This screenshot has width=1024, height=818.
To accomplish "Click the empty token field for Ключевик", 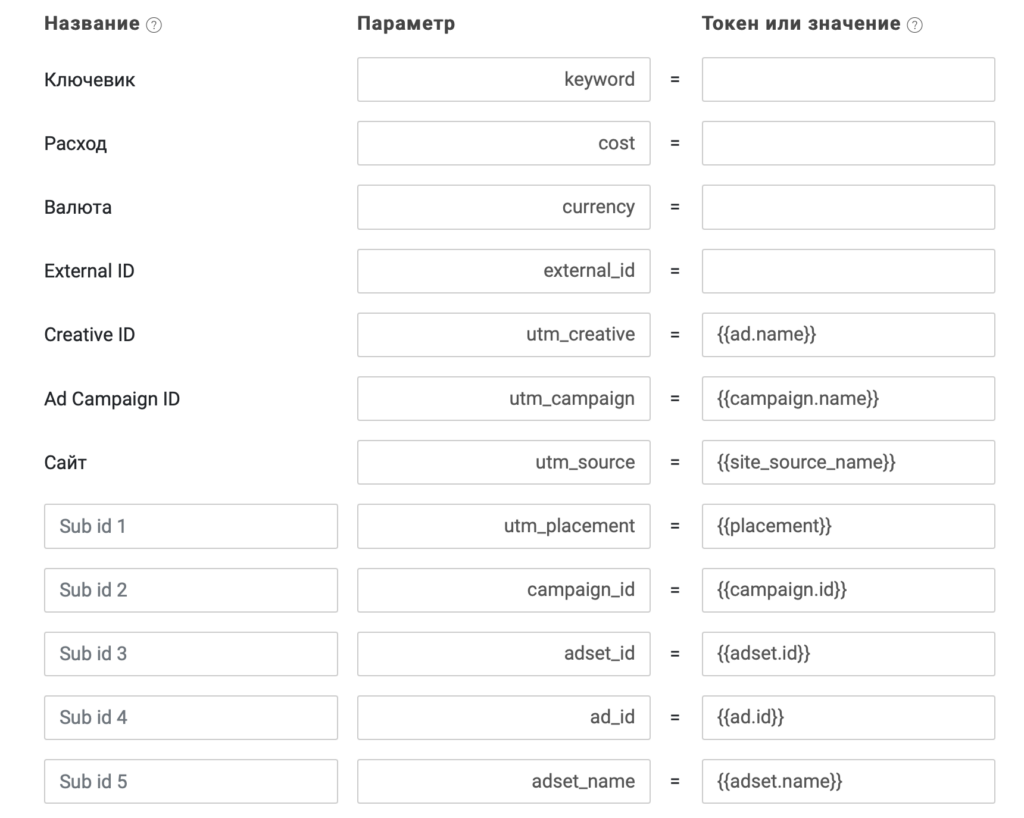I will coord(848,80).
